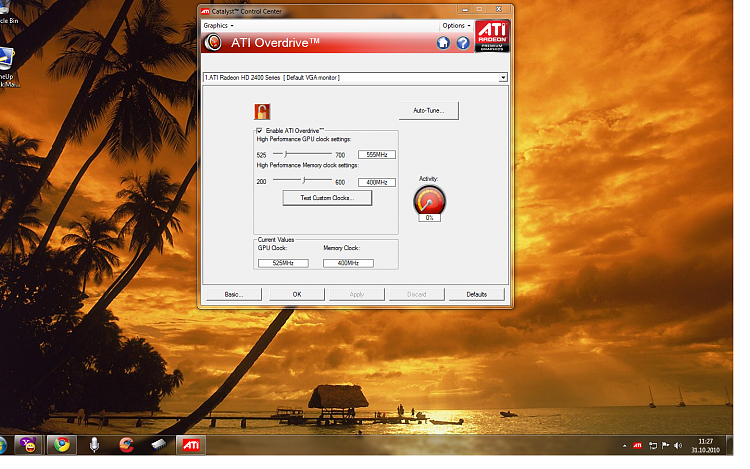Click the current Memory Clock 400MHz value
Viewport: 750px width, 469px height.
point(348,263)
